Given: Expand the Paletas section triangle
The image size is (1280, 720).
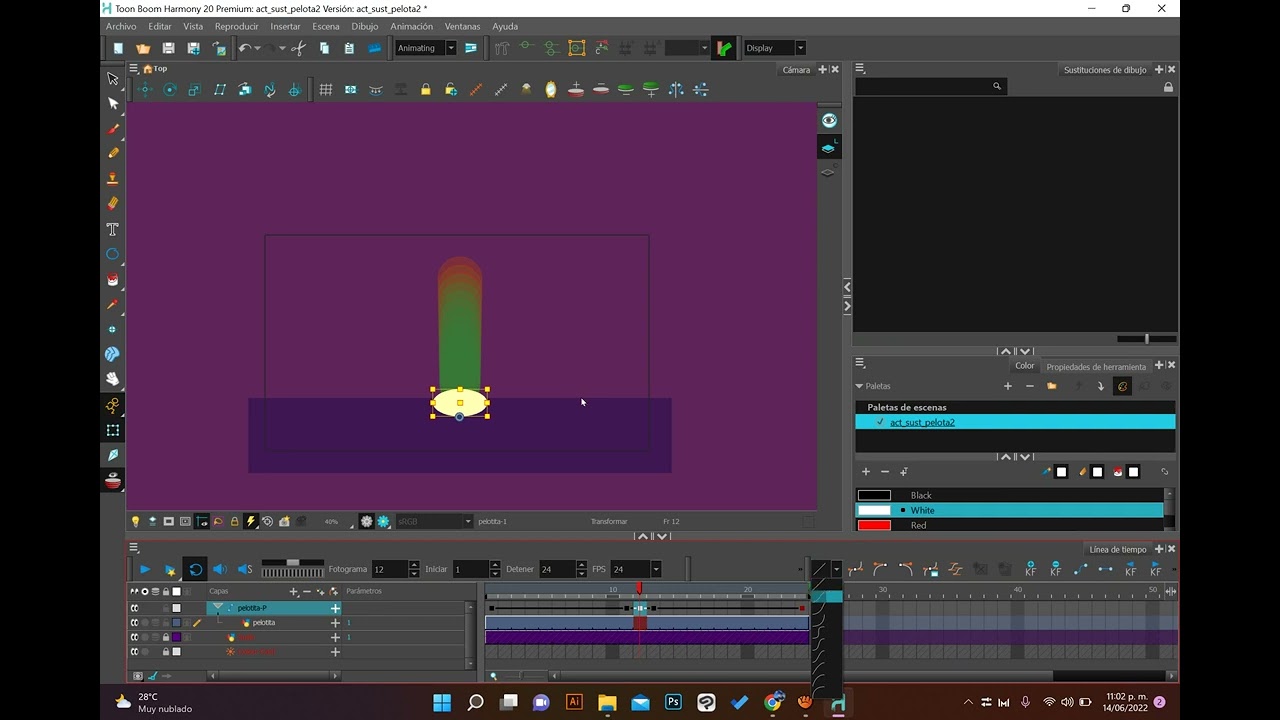Looking at the screenshot, I should [859, 386].
